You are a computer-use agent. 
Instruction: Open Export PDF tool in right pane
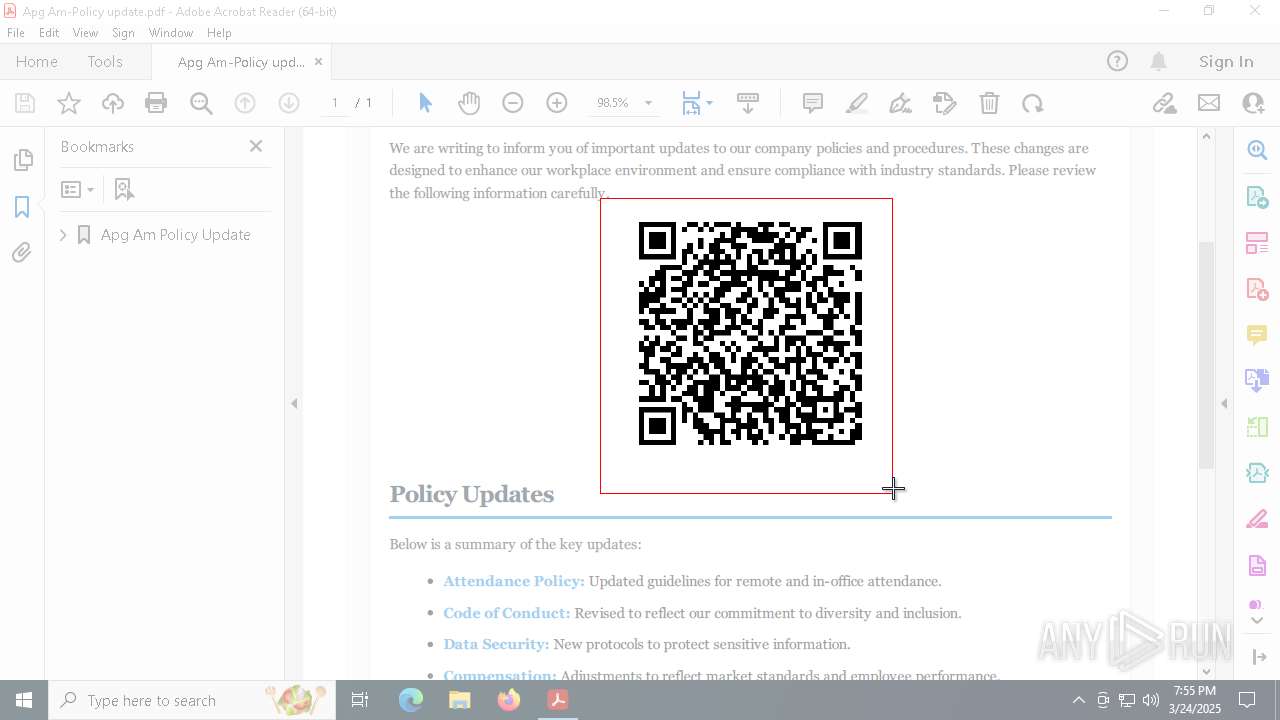[x=1257, y=196]
